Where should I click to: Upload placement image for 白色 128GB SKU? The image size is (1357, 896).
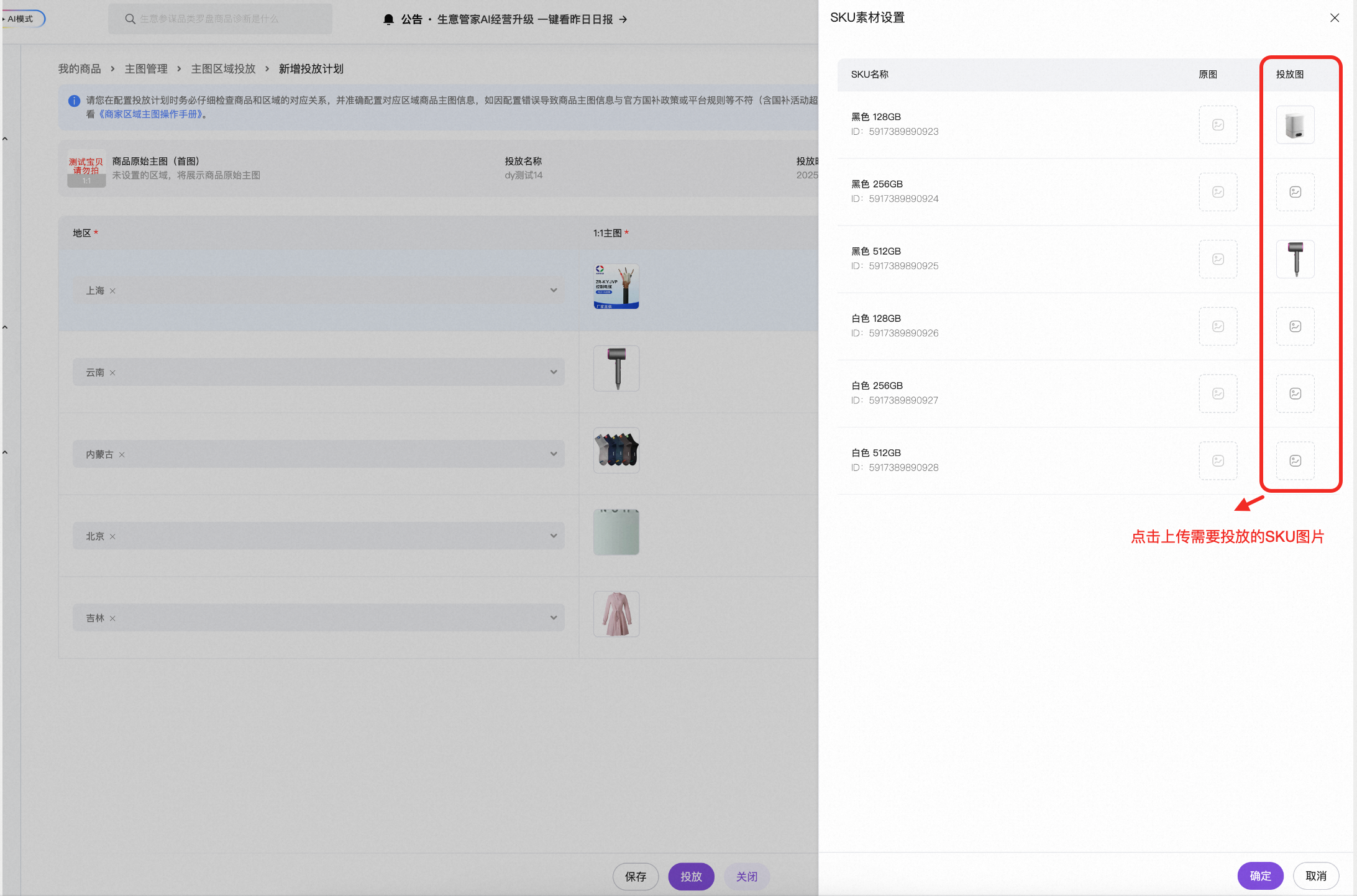tap(1295, 326)
